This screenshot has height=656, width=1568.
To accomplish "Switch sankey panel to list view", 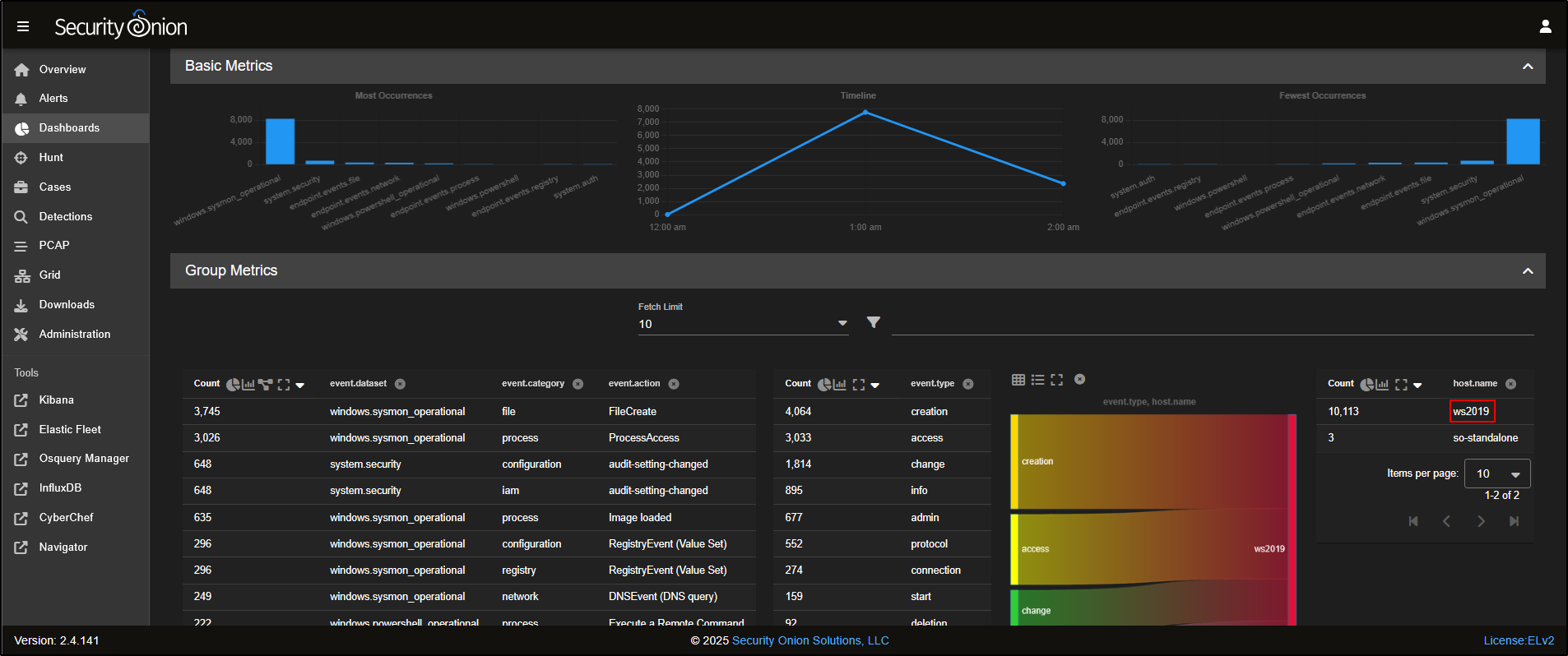I will pos(1037,380).
